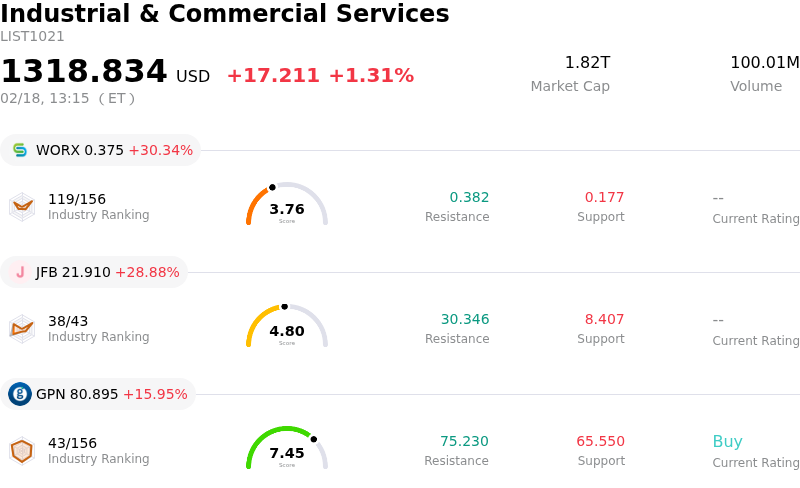Image resolution: width=800 pixels, height=488 pixels.
Task: Open the WORX 0.375 stock chip
Action: pos(100,150)
